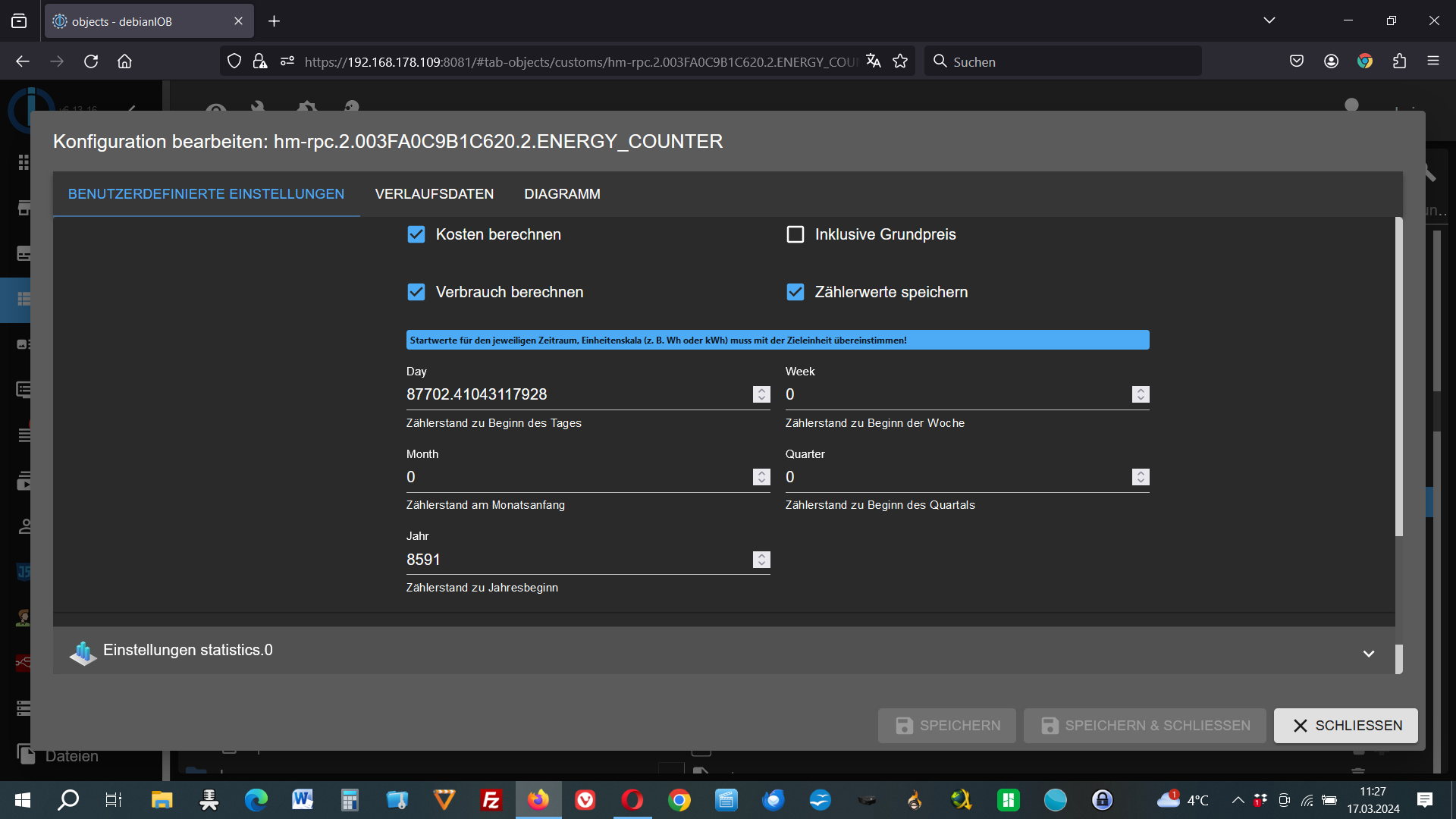Open the browser home page
This screenshot has width=1456, height=819.
[x=124, y=61]
